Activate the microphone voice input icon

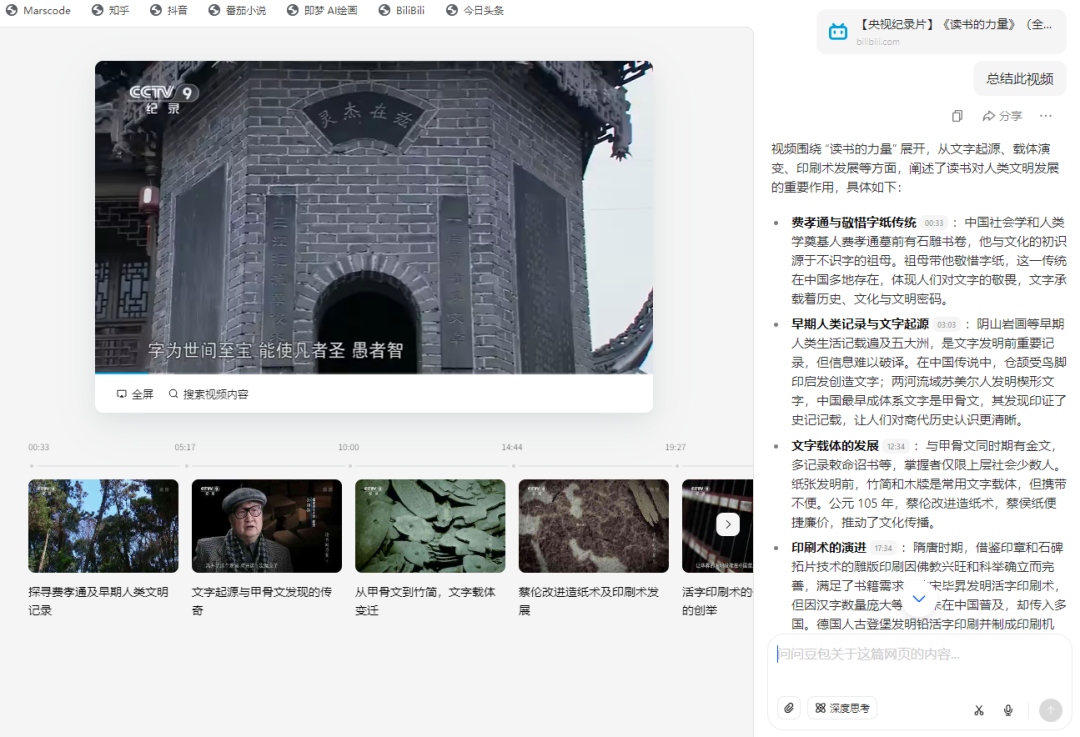(x=1007, y=709)
